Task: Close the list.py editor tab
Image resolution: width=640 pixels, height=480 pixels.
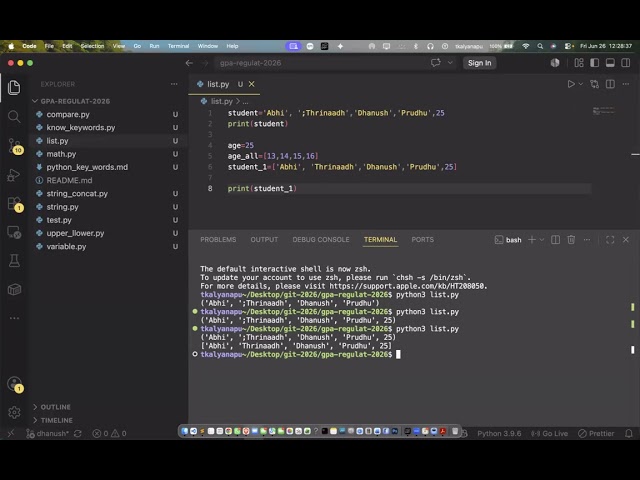Action: click(x=252, y=84)
